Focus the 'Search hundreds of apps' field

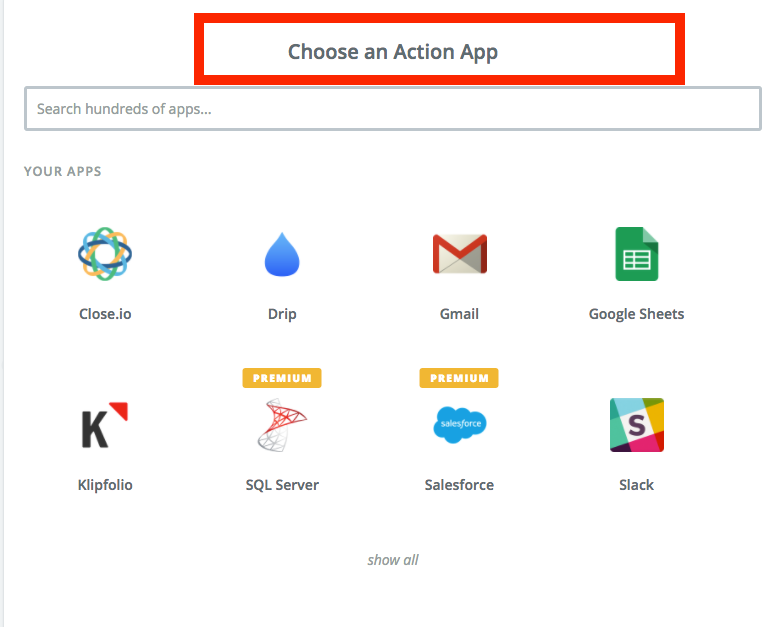click(393, 109)
